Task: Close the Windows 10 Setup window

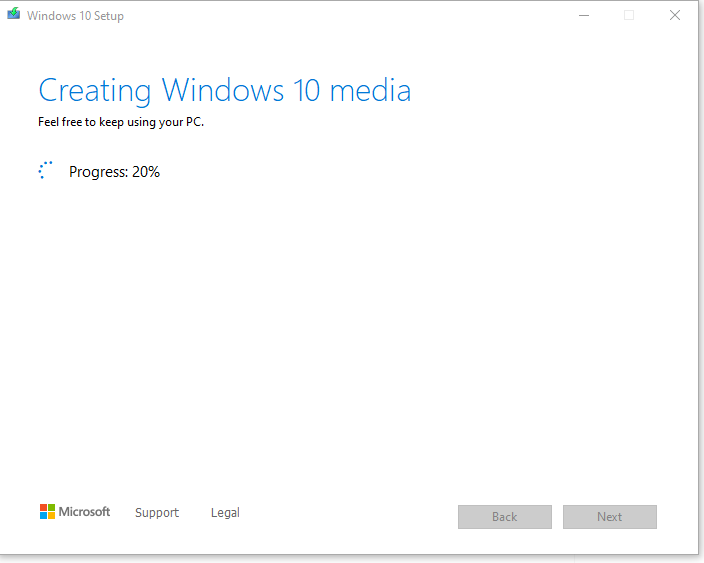Action: (674, 15)
